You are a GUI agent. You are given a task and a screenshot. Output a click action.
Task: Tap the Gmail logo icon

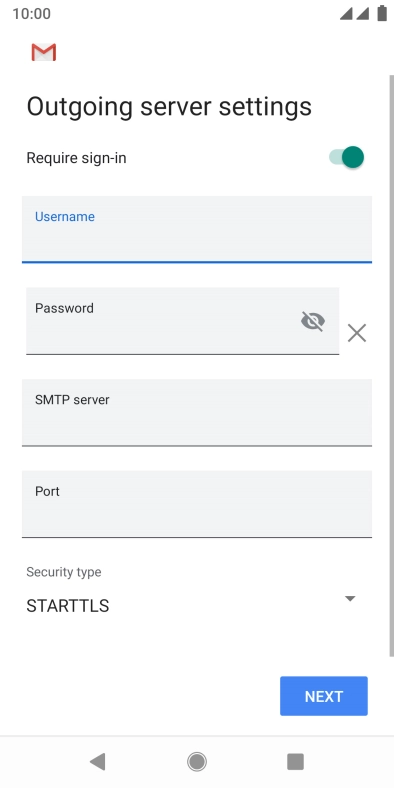pyautogui.click(x=44, y=52)
